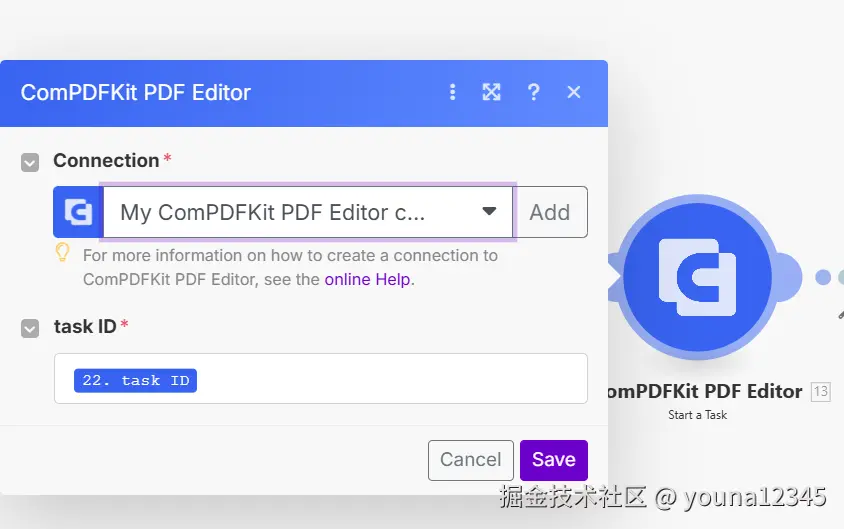Close the ComPDFKit PDF Editor dialog

point(574,92)
